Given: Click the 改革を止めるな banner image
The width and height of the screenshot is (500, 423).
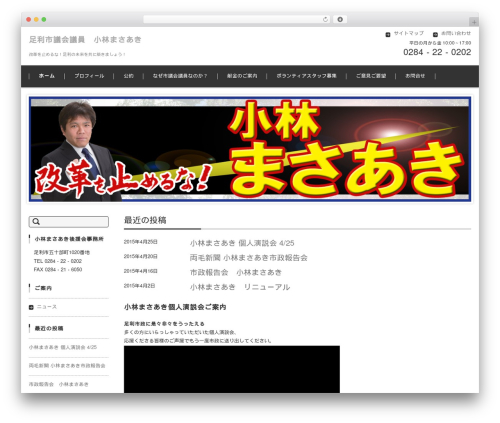Looking at the screenshot, I should coord(250,149).
